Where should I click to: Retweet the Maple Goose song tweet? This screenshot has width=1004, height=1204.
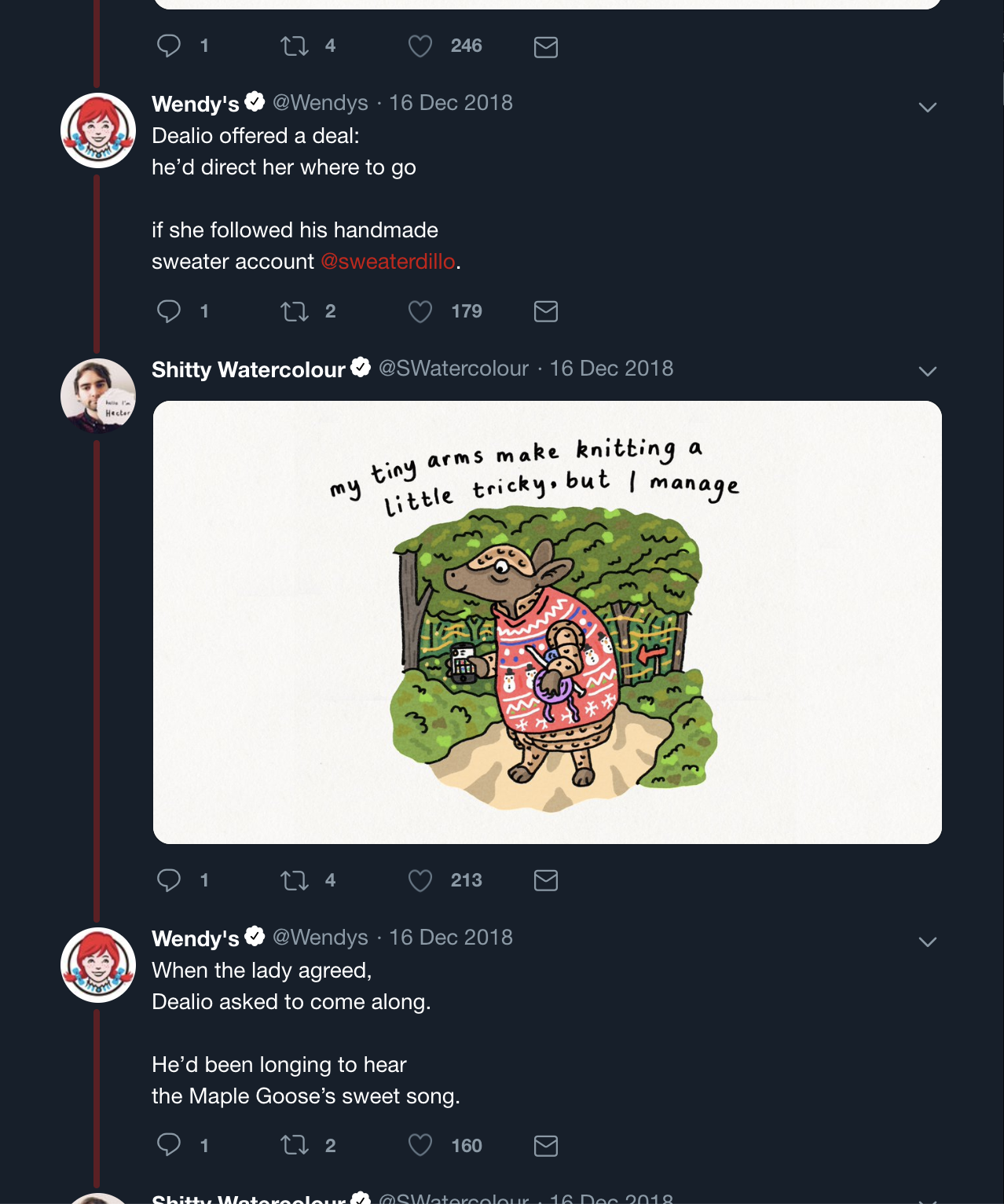tap(295, 1146)
